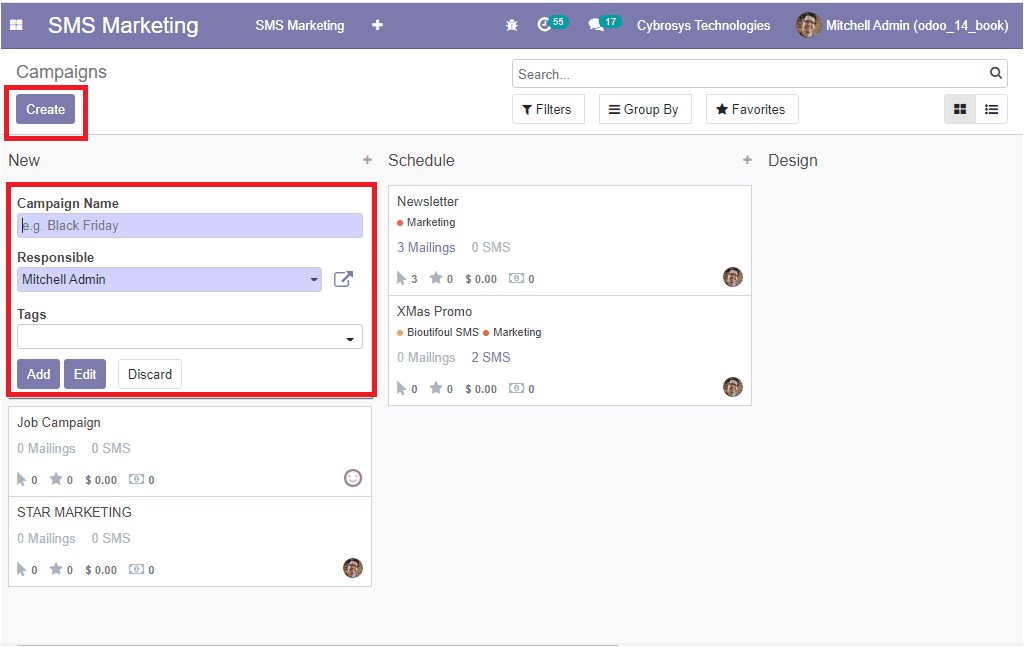Click the Discard button
This screenshot has width=1024, height=647.
coord(150,374)
